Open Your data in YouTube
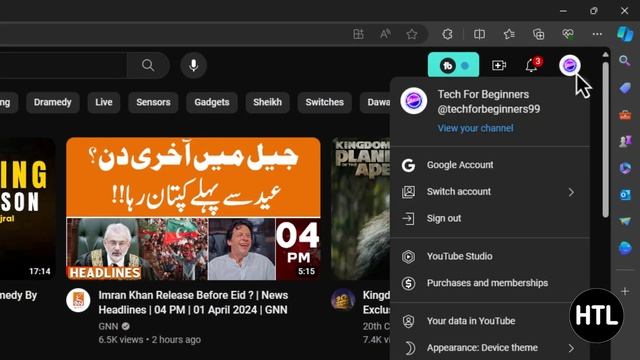640x360 pixels. pos(490,321)
